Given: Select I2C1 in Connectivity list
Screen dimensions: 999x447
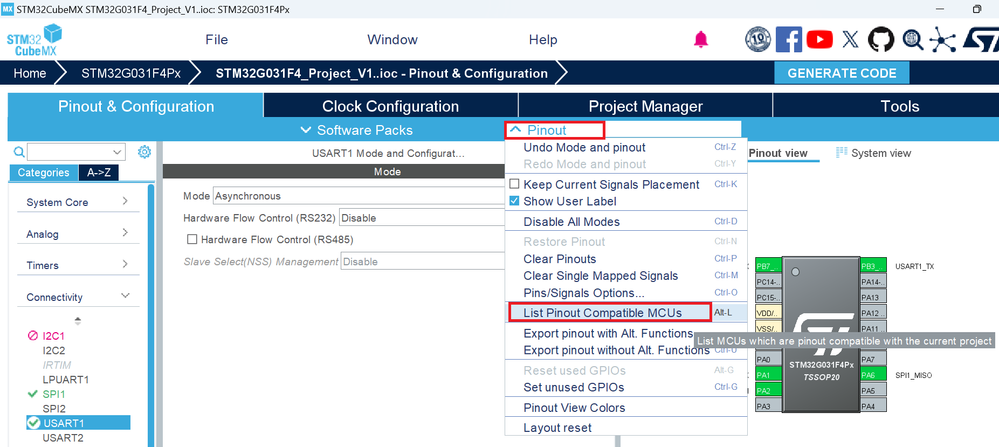Looking at the screenshot, I should click(54, 336).
